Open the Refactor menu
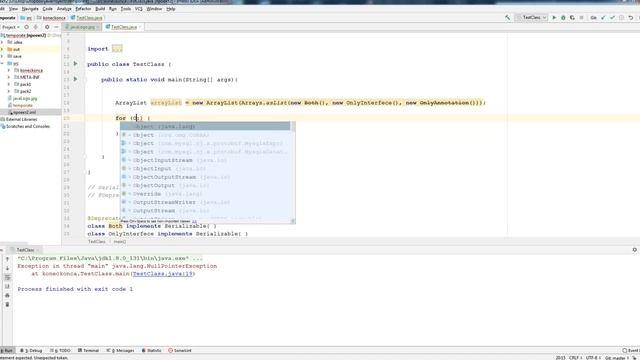640x360 pixels. (x=83, y=9)
